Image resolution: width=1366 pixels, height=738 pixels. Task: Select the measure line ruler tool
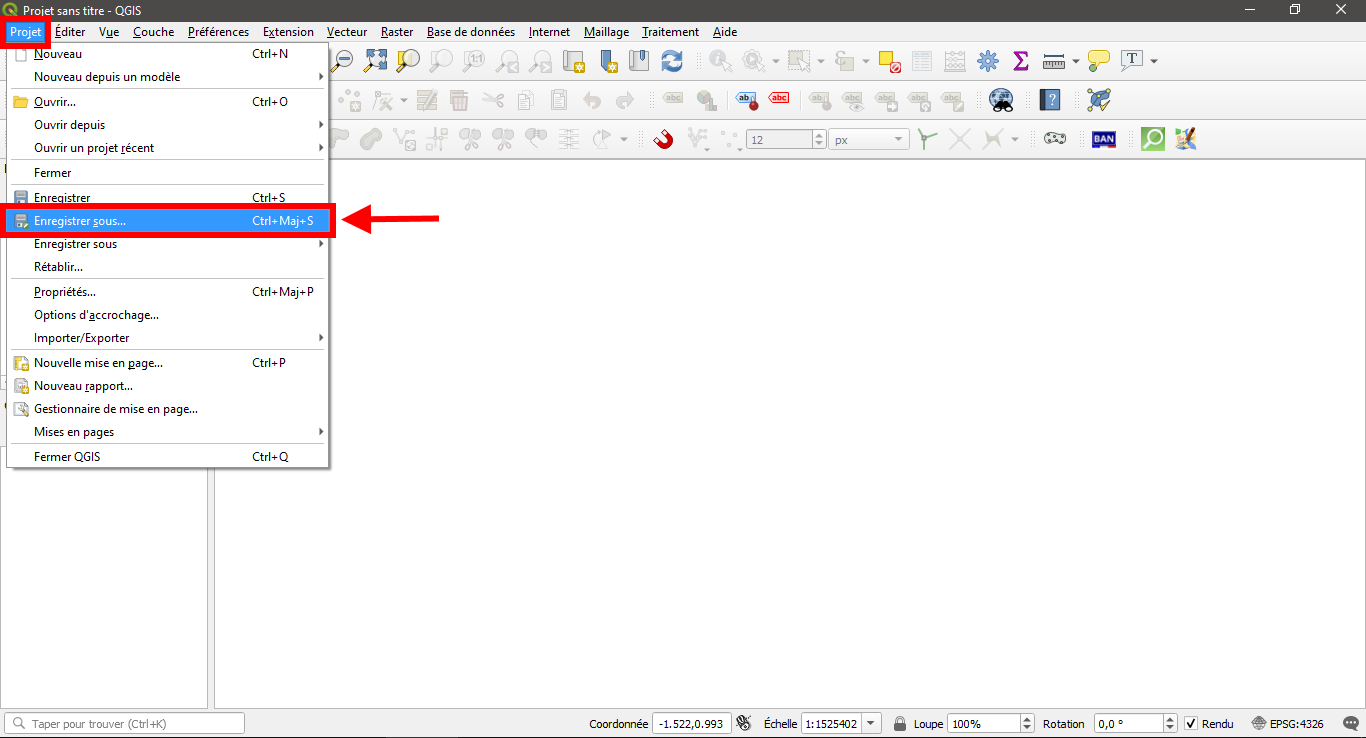[x=1054, y=61]
